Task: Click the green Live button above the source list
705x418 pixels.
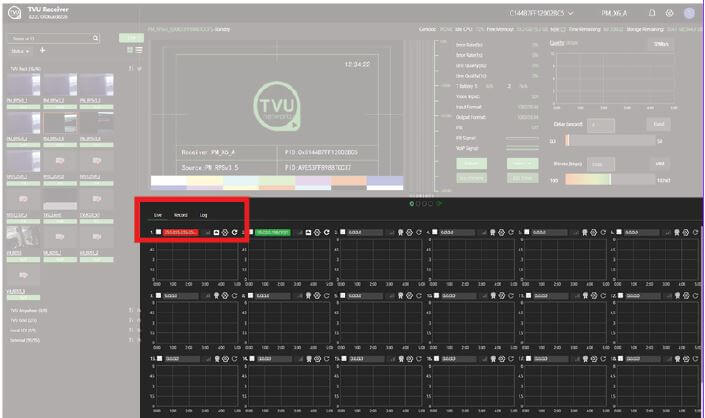Action: point(131,38)
